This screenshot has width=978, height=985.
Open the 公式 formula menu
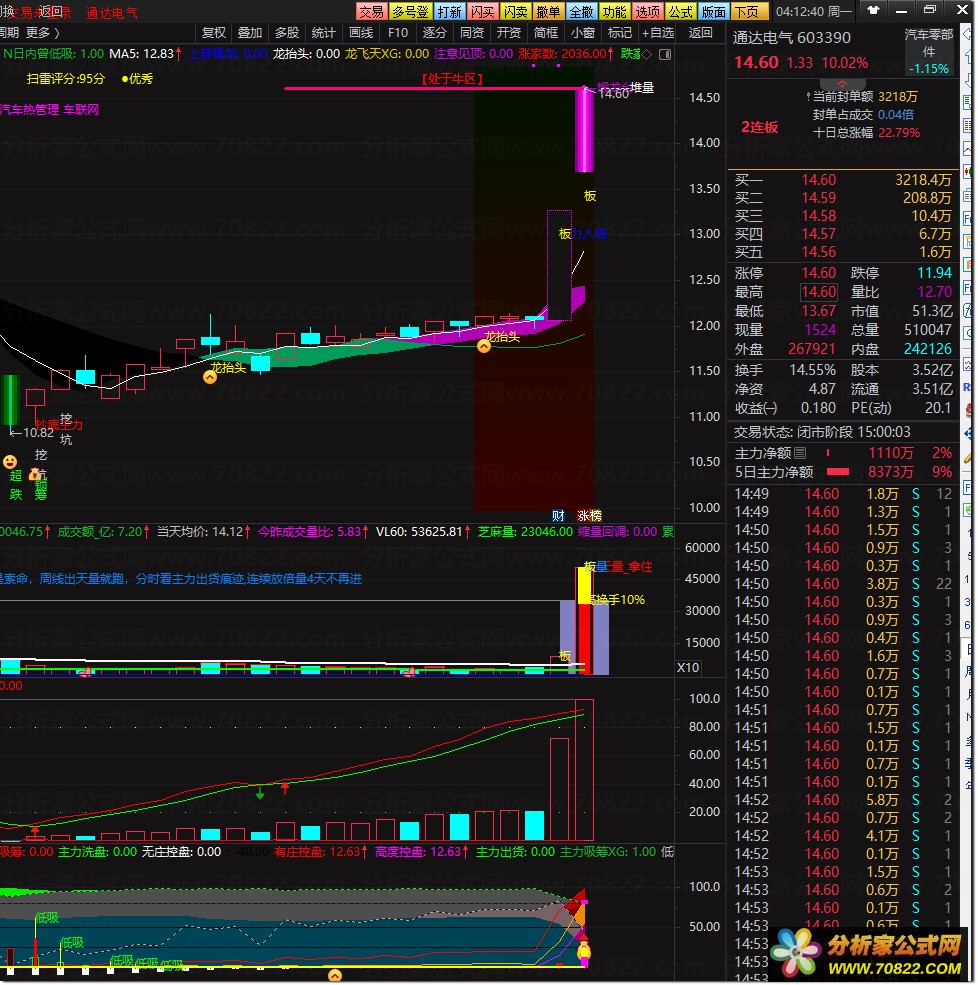pyautogui.click(x=680, y=11)
